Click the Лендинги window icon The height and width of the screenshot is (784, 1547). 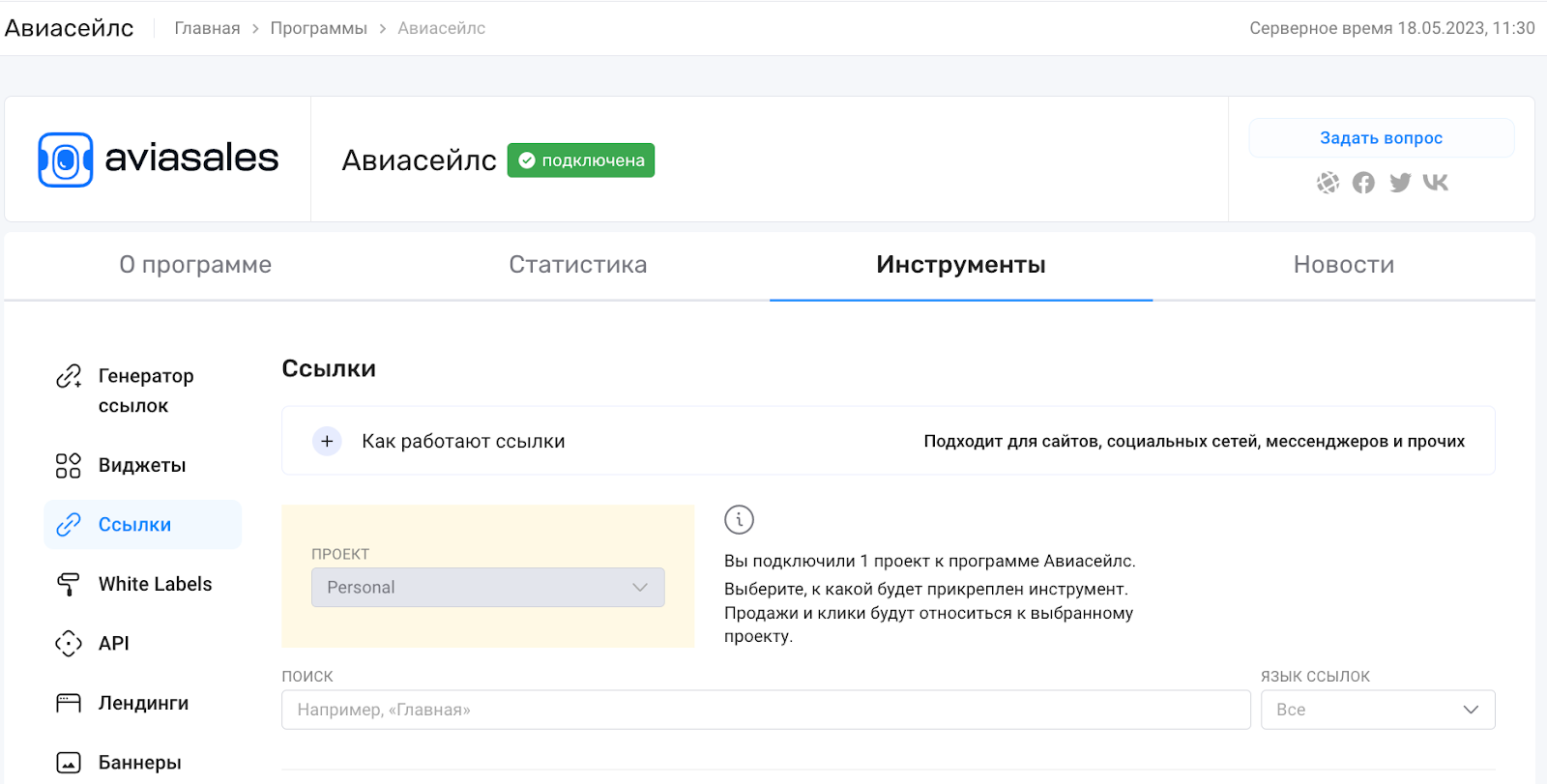pyautogui.click(x=69, y=703)
